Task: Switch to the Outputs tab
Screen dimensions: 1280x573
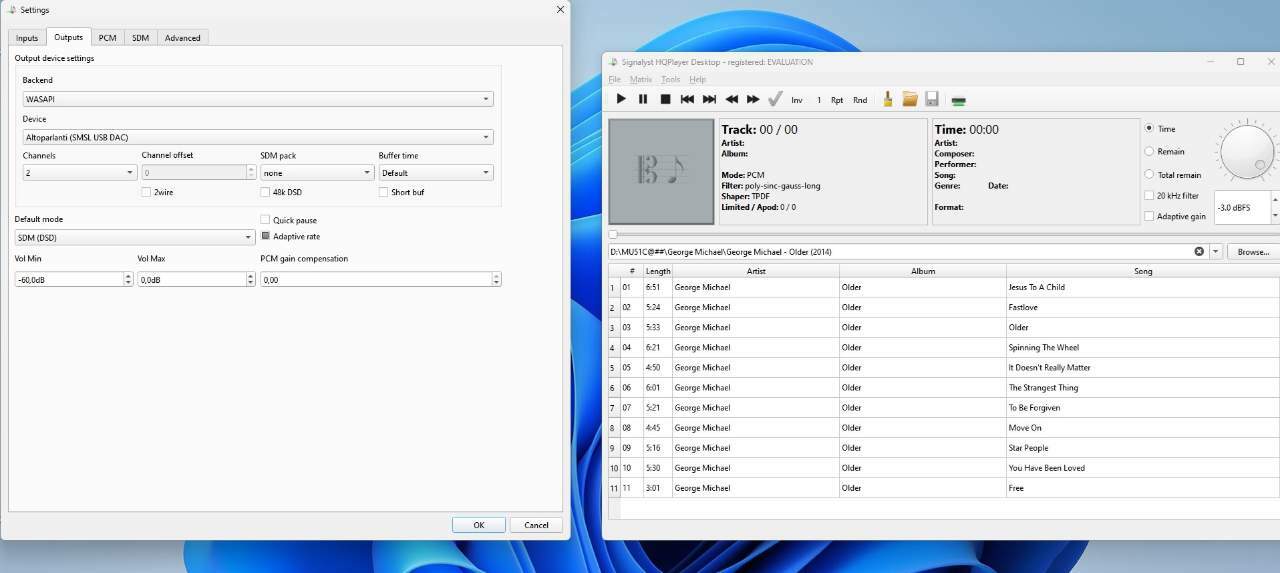Action: [68, 37]
